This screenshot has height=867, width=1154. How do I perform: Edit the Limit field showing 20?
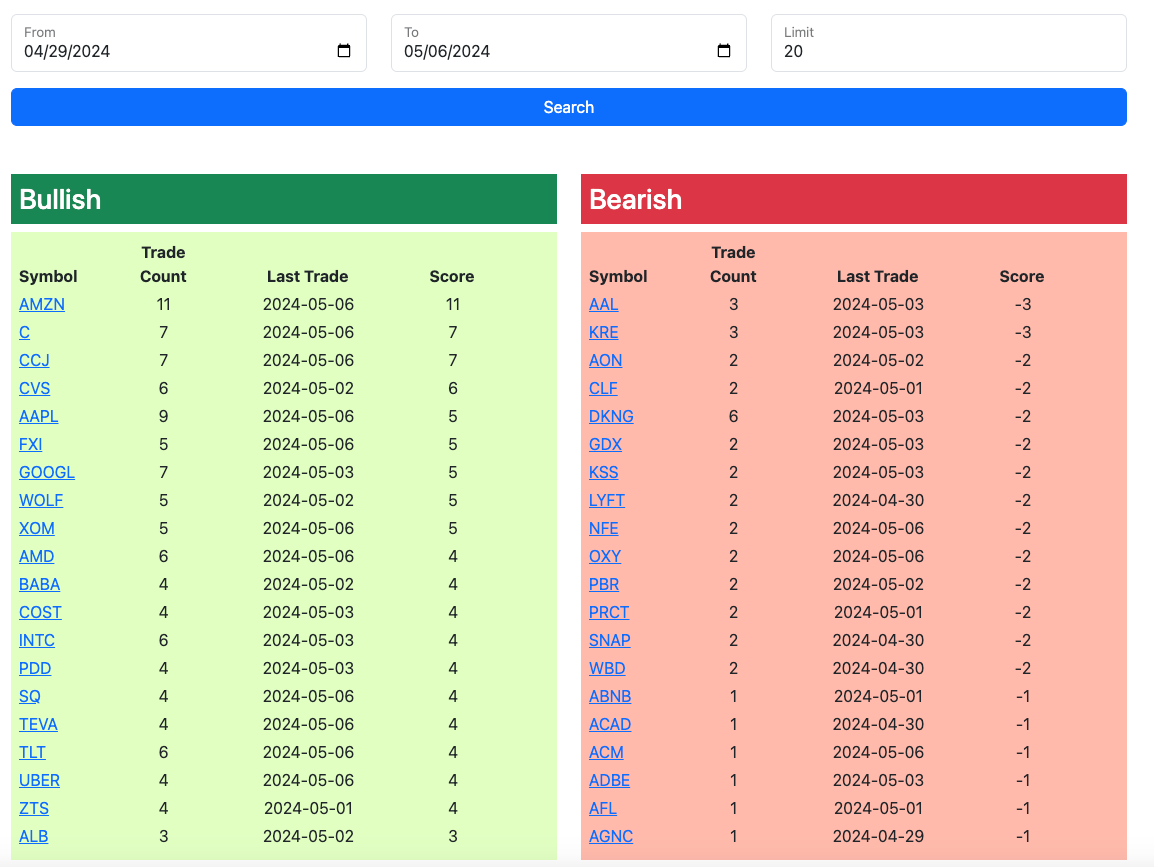click(x=949, y=43)
